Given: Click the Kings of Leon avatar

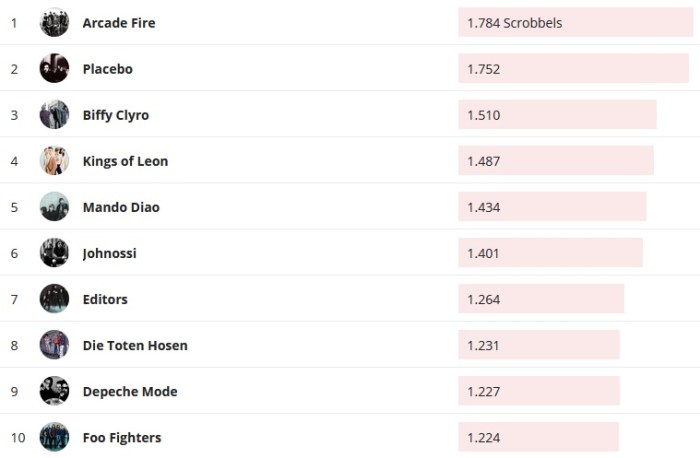Looking at the screenshot, I should (54, 161).
